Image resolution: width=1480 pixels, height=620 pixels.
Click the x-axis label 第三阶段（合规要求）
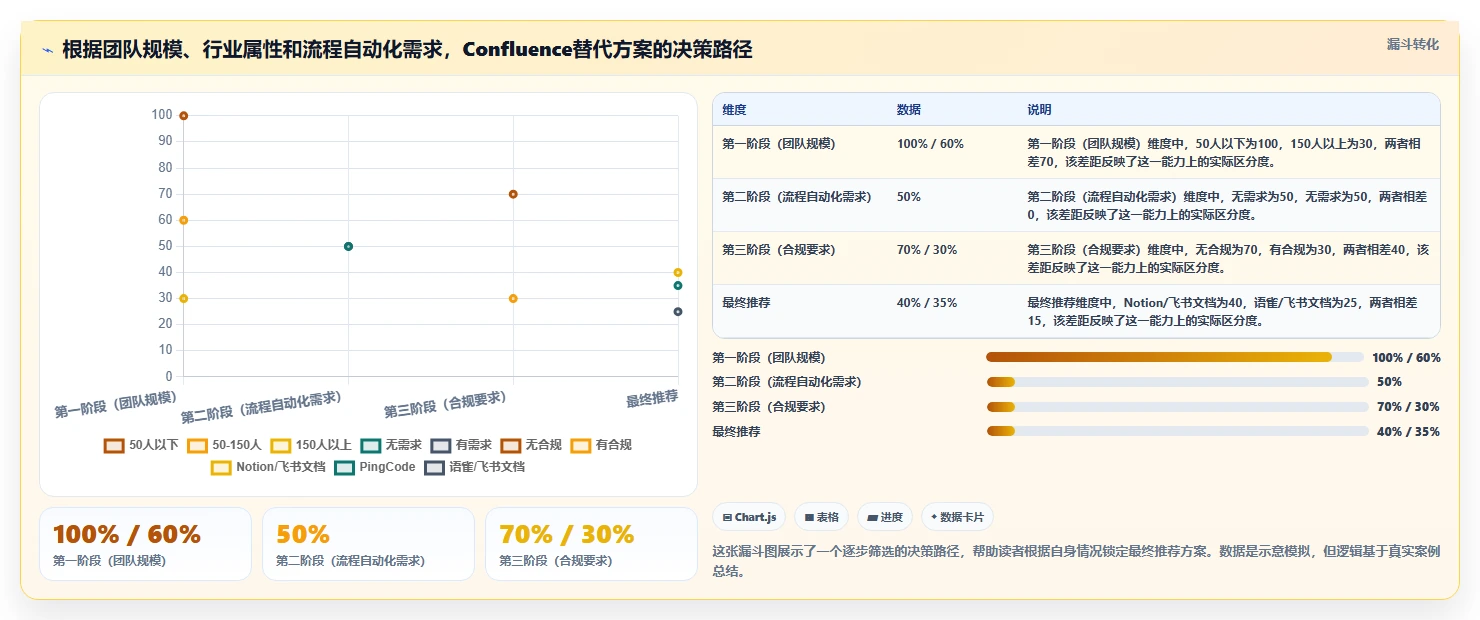445,404
